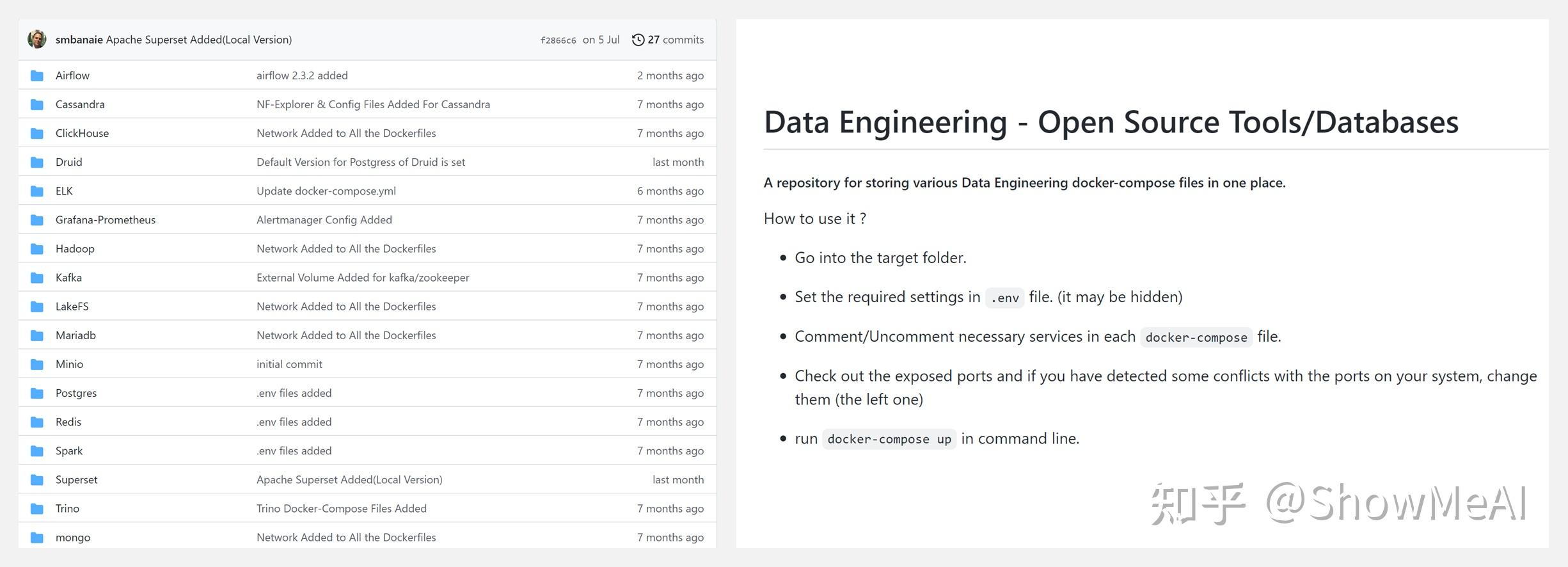Screen dimensions: 1568x567
Task: Open the smbanaie user avatar
Action: point(37,39)
